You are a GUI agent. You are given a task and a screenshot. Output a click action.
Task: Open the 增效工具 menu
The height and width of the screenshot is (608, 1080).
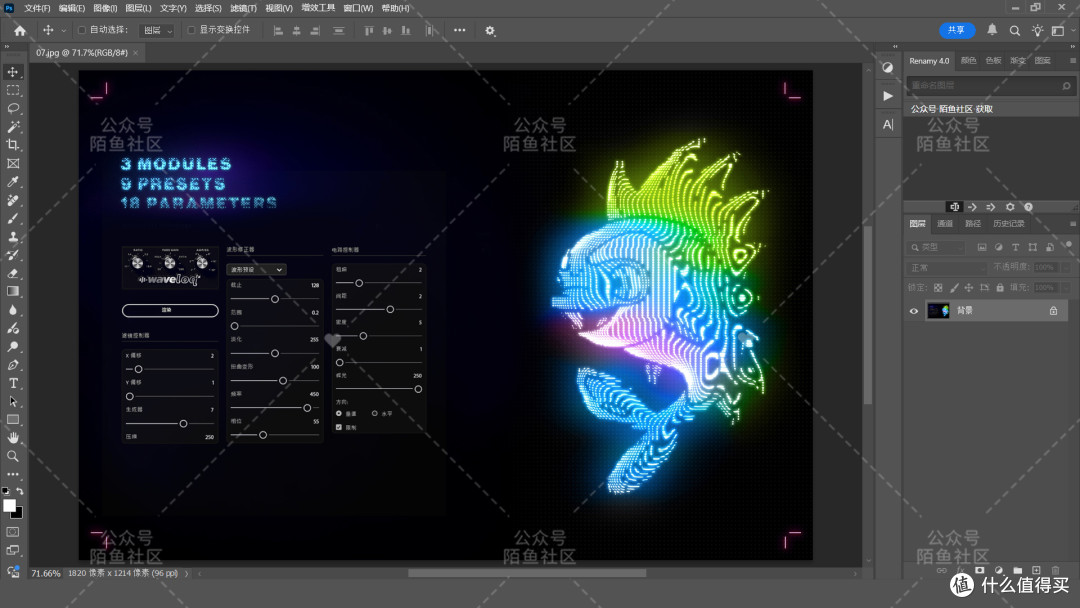[x=318, y=8]
